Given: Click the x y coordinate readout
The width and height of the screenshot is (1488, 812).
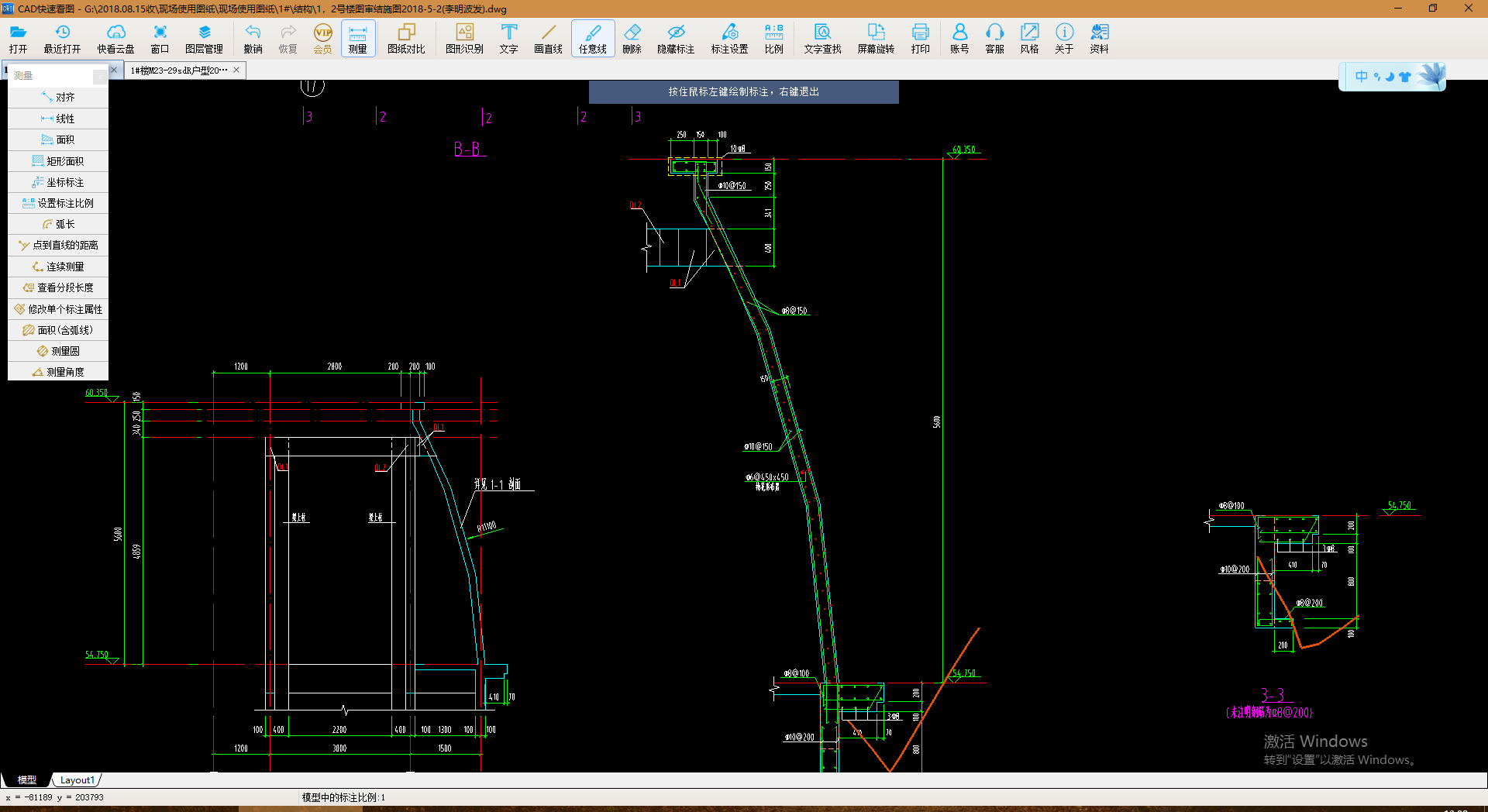Looking at the screenshot, I should [54, 797].
